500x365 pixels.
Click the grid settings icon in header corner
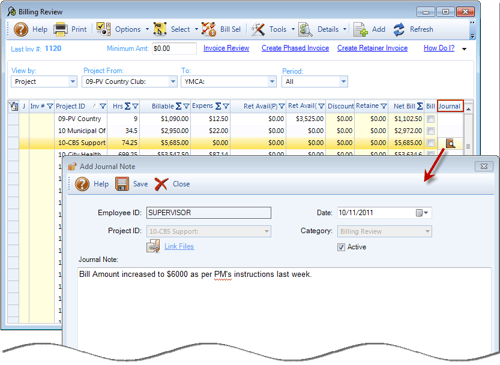[14, 106]
